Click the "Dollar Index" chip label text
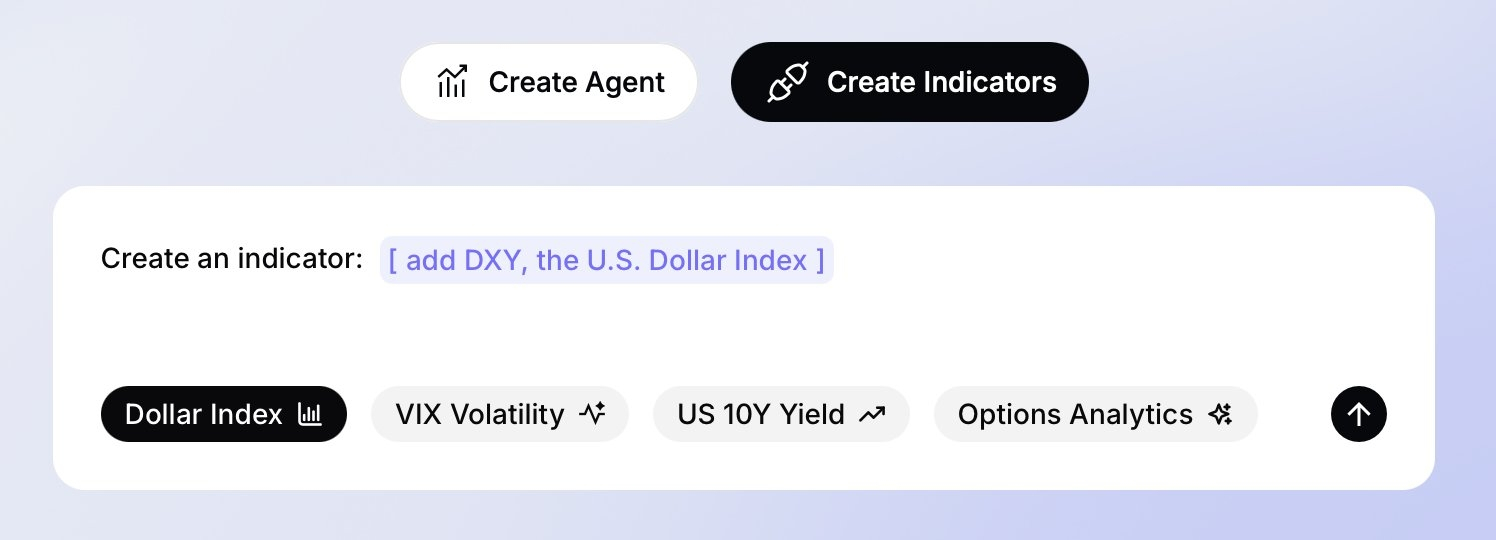This screenshot has height=540, width=1496. (x=204, y=414)
